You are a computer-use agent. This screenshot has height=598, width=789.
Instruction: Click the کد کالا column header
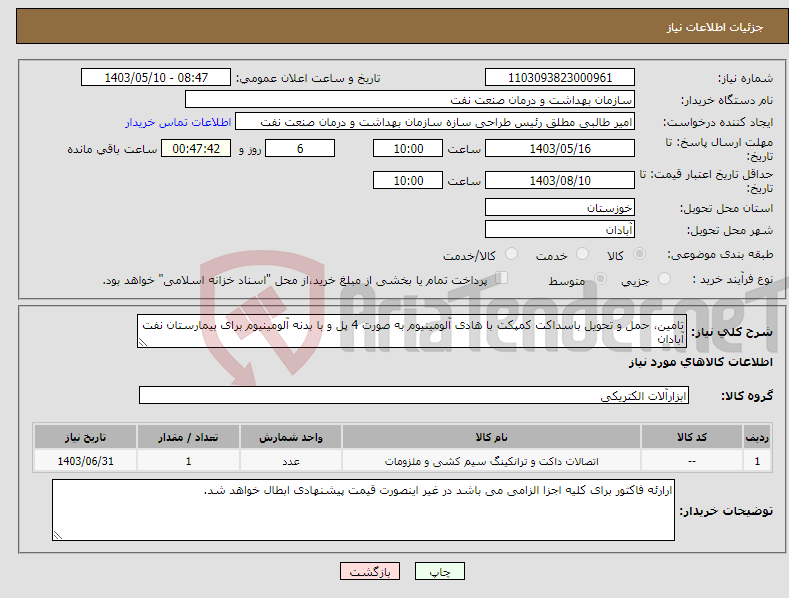point(692,437)
